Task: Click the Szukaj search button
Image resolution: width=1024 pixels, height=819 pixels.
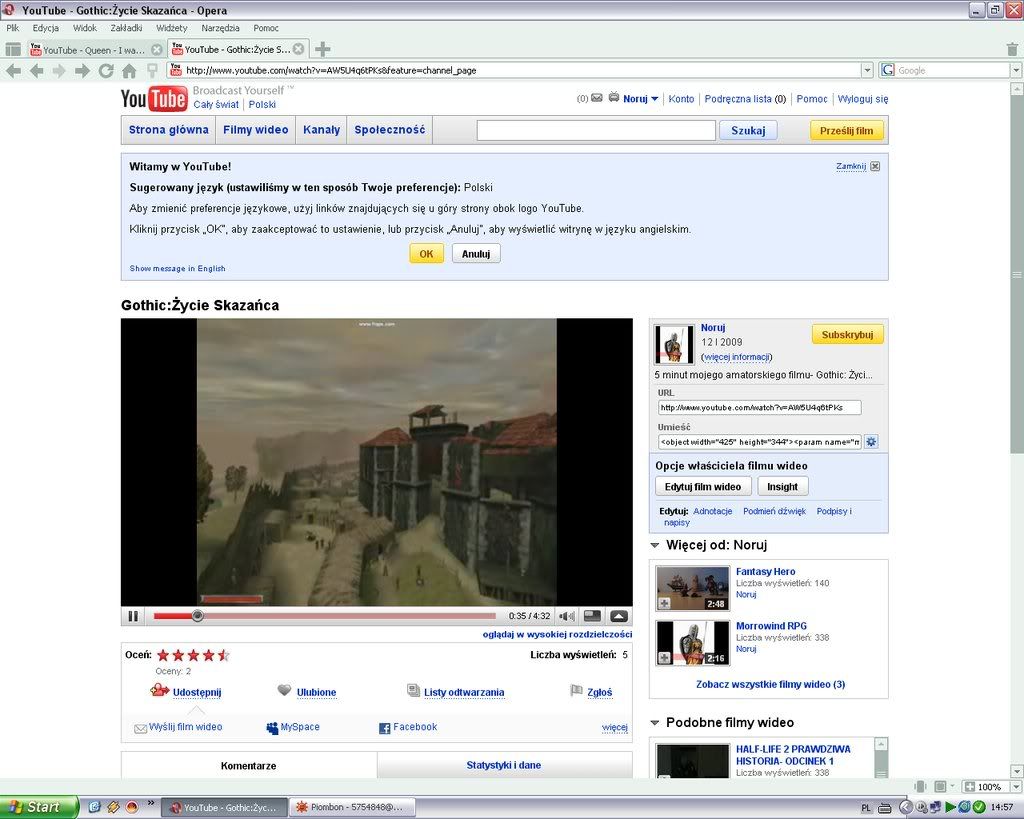Action: click(x=748, y=131)
